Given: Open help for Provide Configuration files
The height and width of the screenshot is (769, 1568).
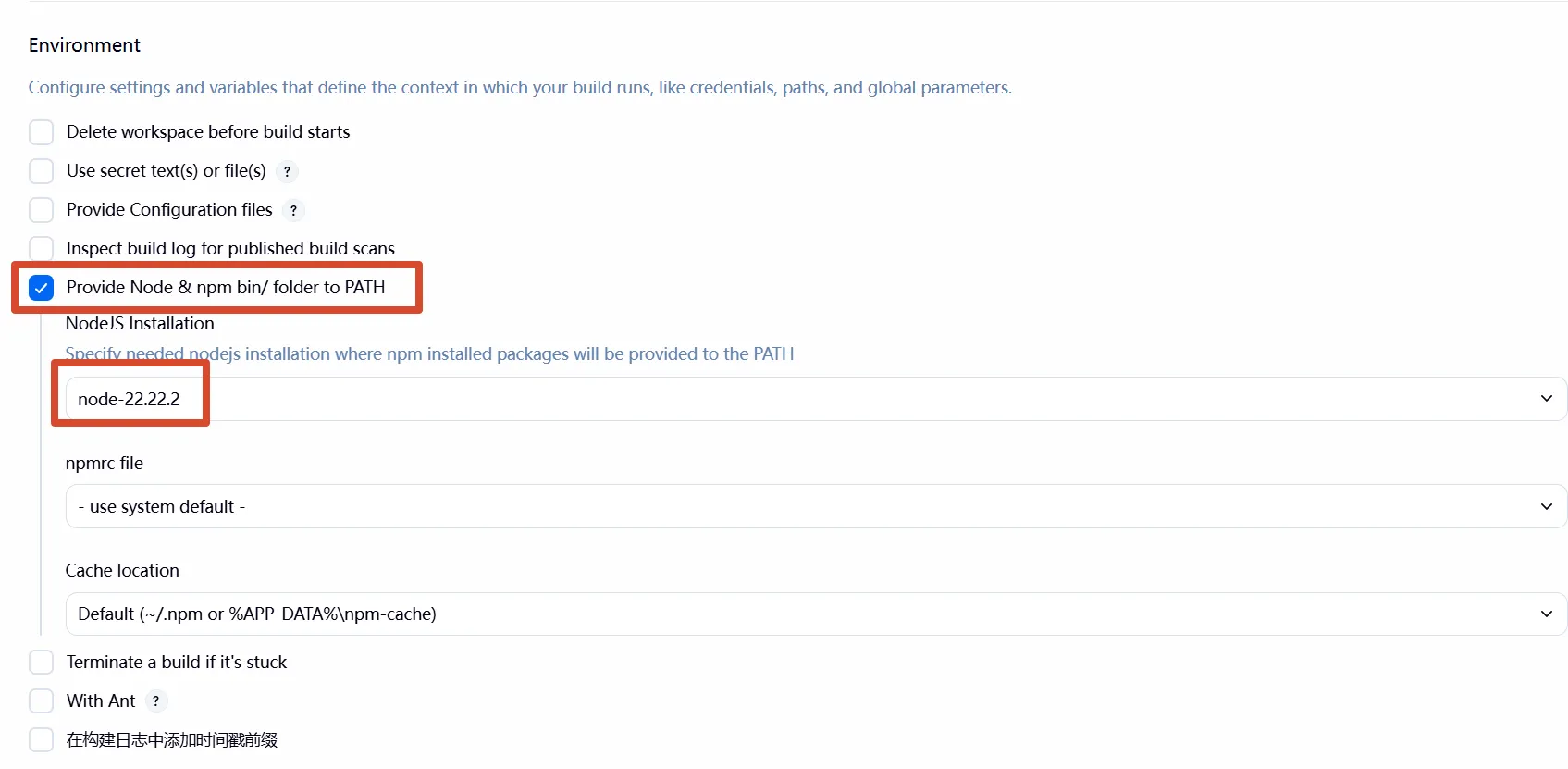Looking at the screenshot, I should [293, 210].
